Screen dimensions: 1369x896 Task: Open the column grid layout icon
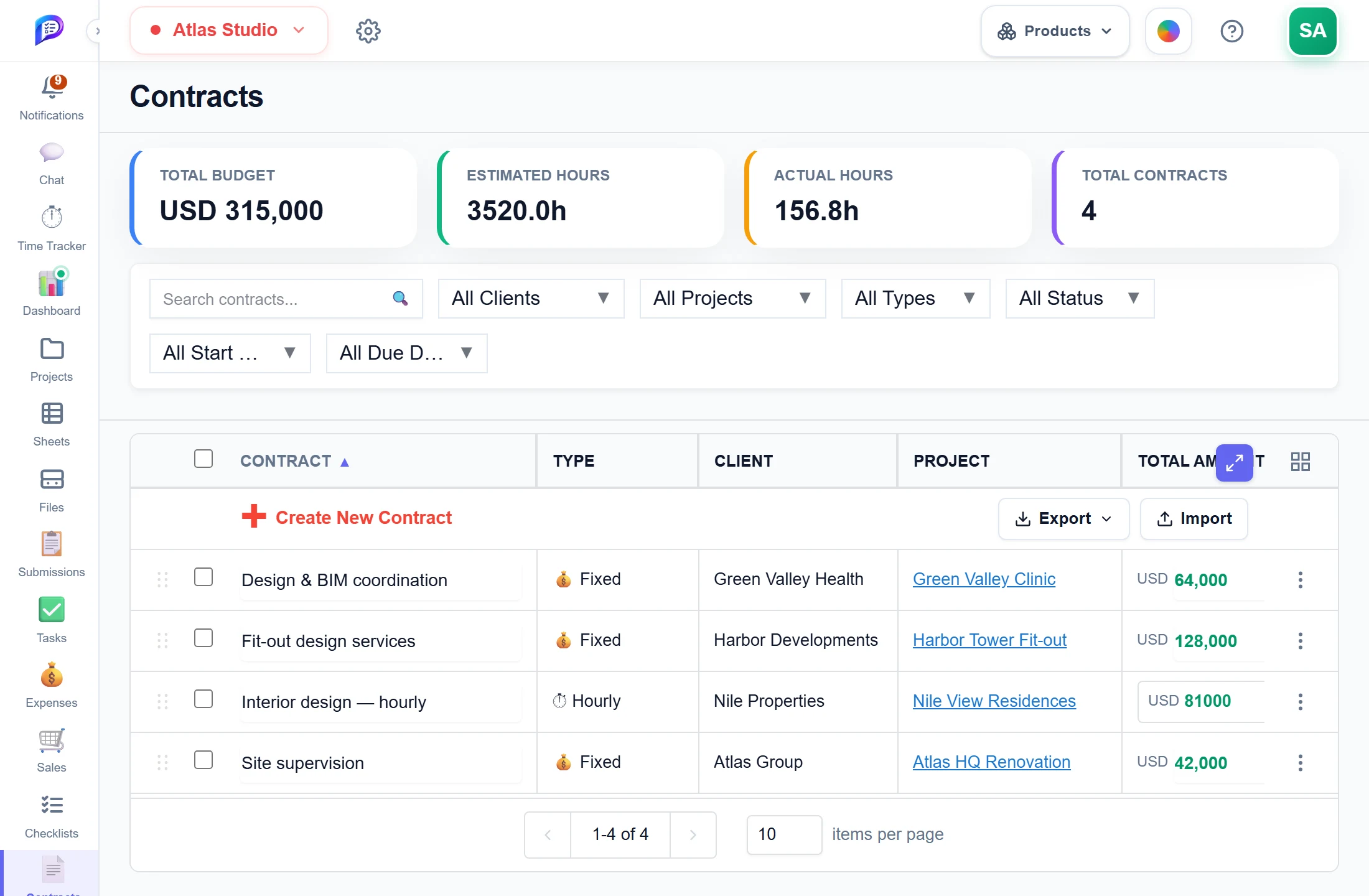(1301, 462)
